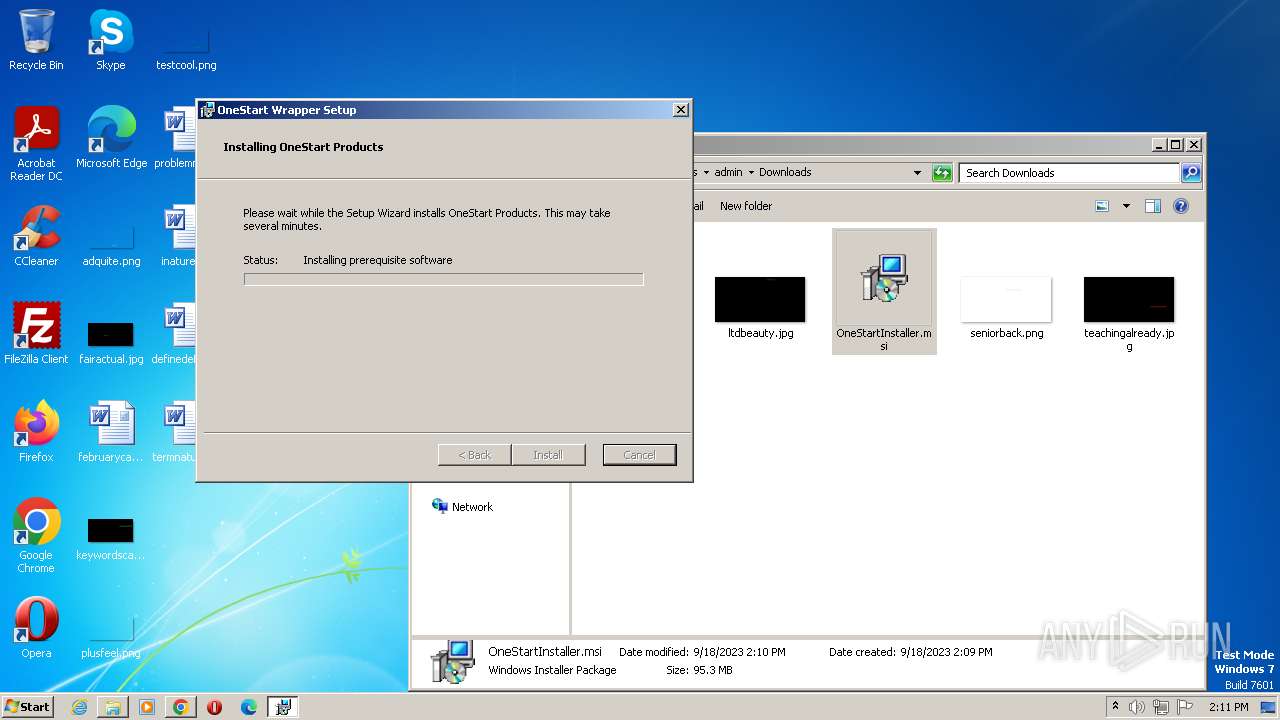This screenshot has height=720, width=1280.
Task: Toggle the preview pane button
Action: [1152, 206]
